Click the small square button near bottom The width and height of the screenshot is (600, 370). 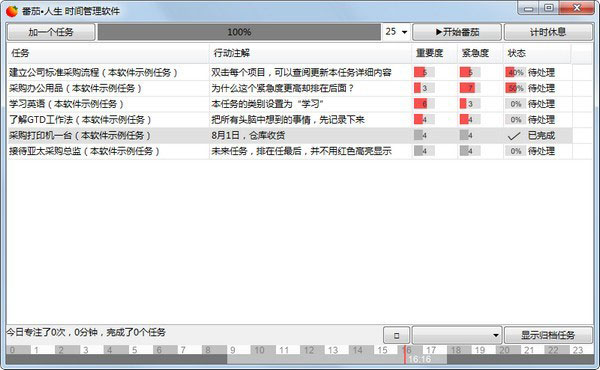[x=396, y=335]
